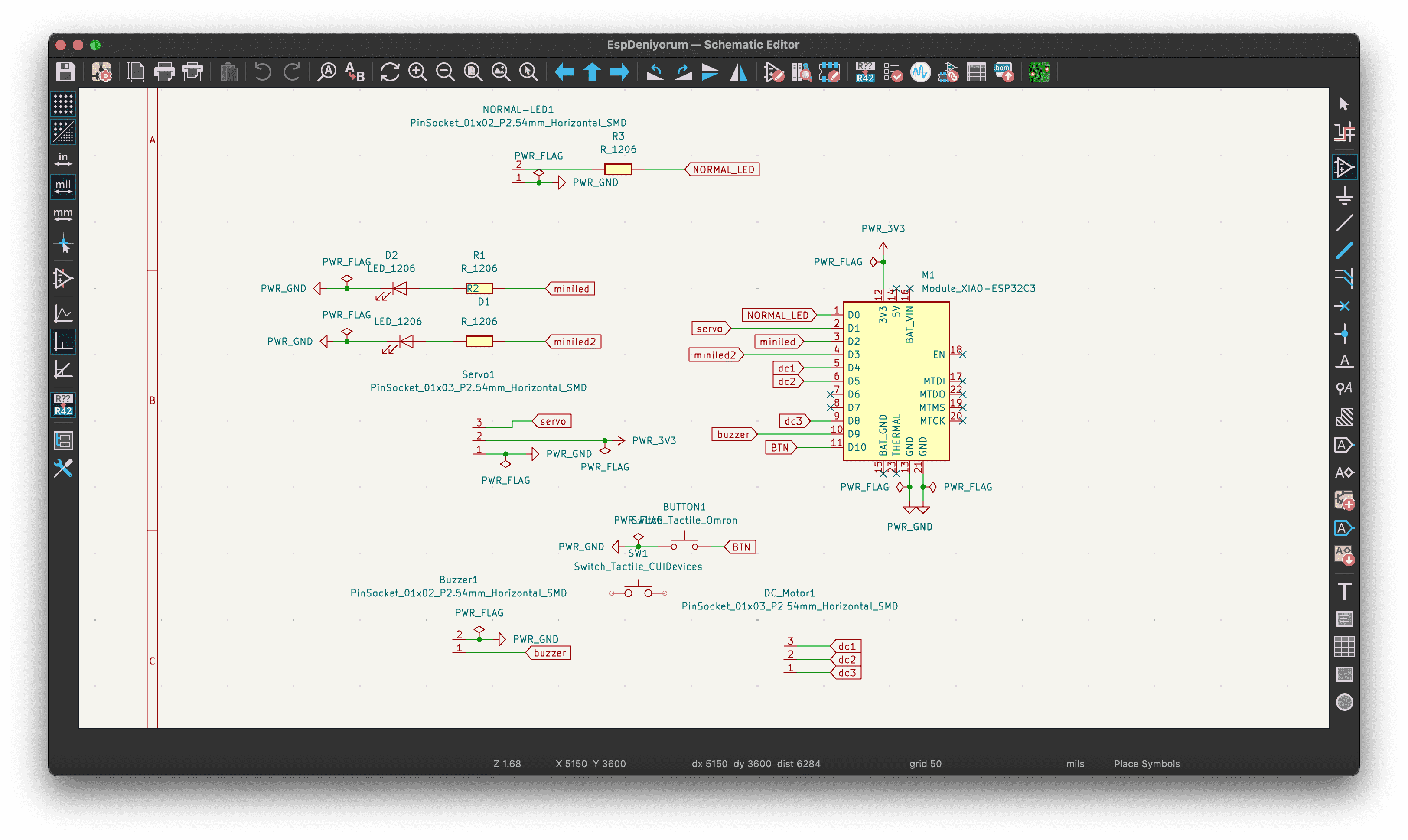Open Find with the magnifier-A icon

[327, 72]
